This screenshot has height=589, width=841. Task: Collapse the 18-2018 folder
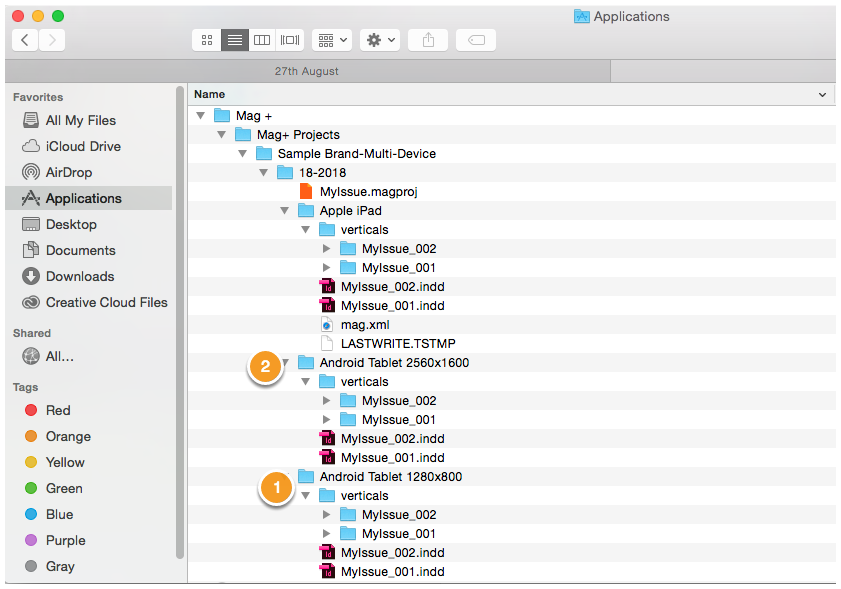tap(263, 173)
